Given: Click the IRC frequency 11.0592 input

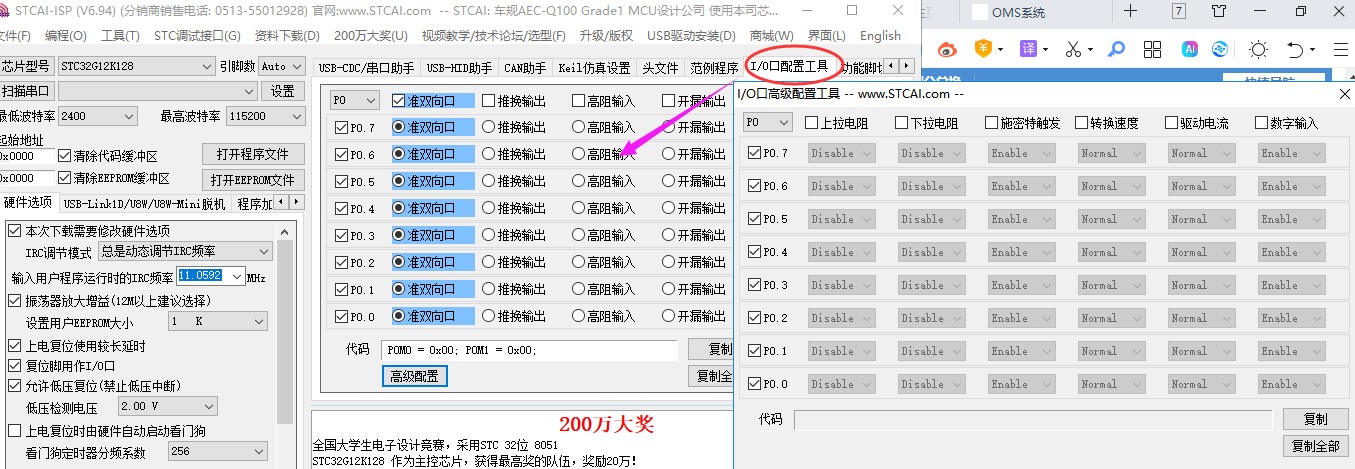Looking at the screenshot, I should tap(204, 276).
